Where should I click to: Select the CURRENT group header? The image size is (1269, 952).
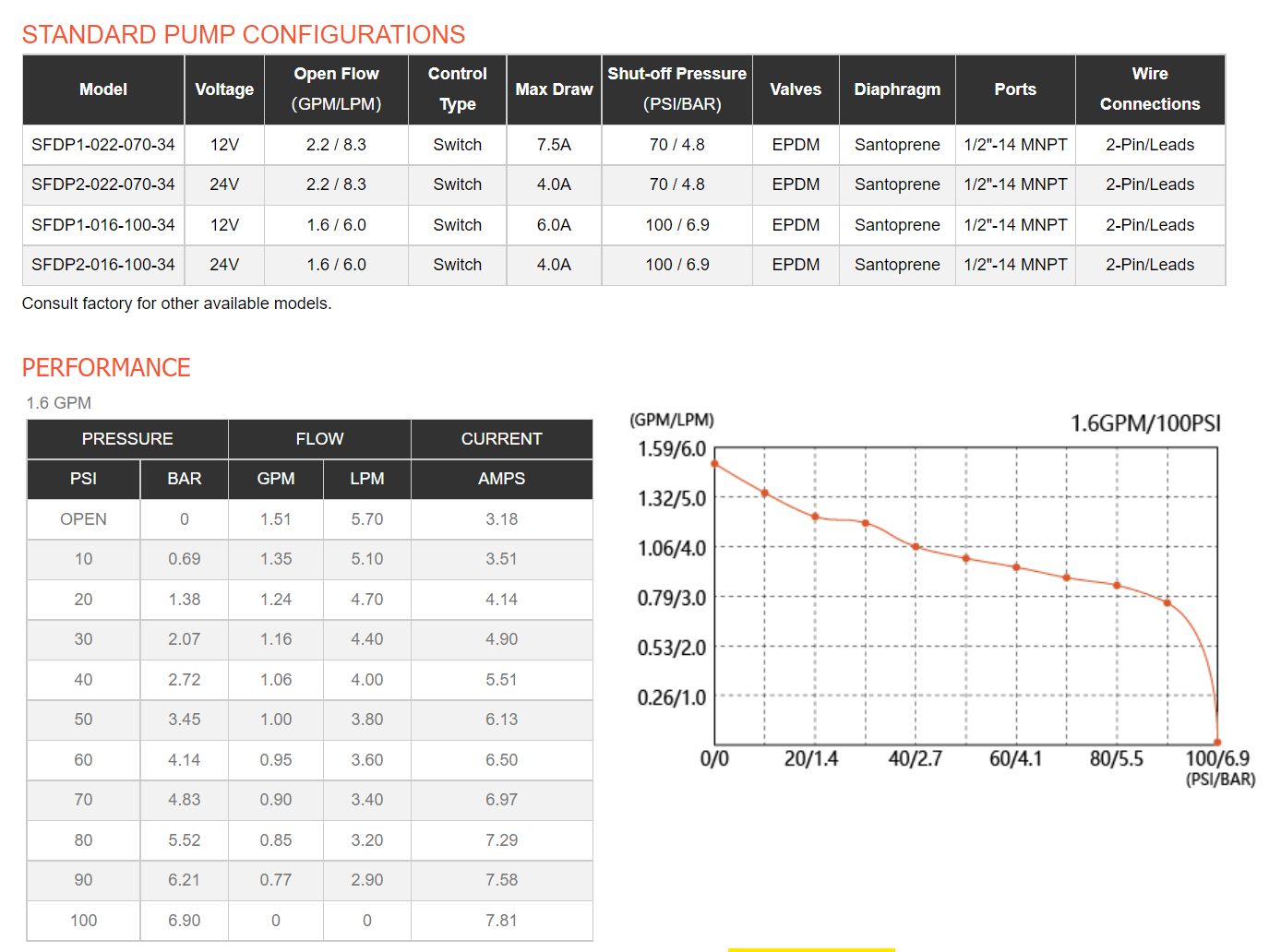502,439
